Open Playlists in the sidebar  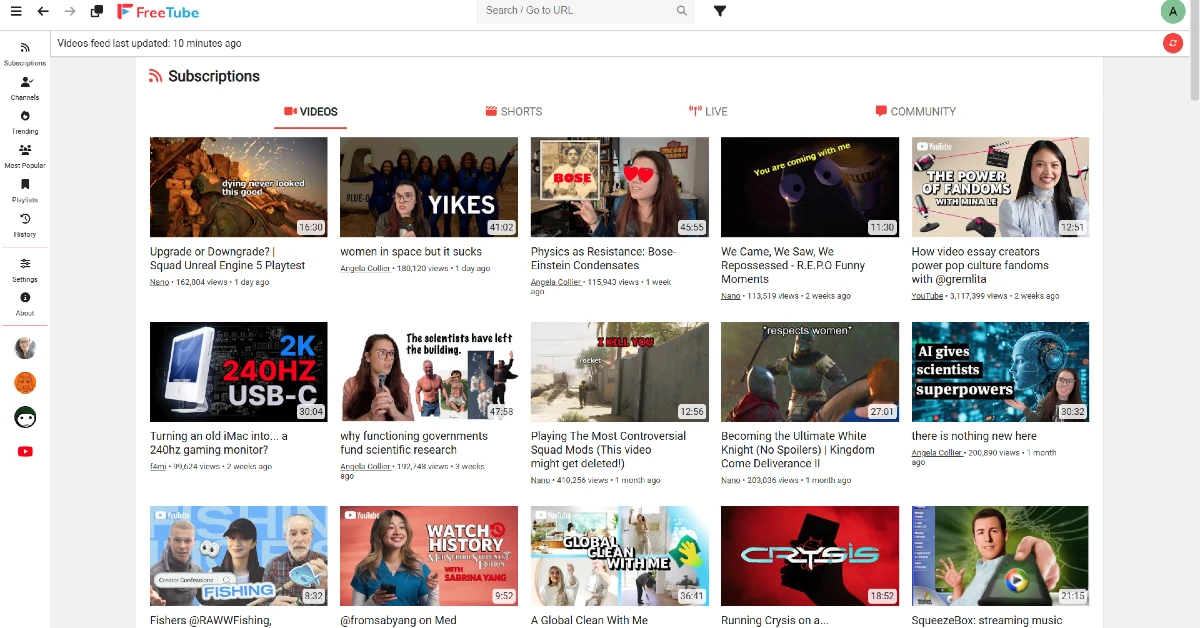coord(25,190)
